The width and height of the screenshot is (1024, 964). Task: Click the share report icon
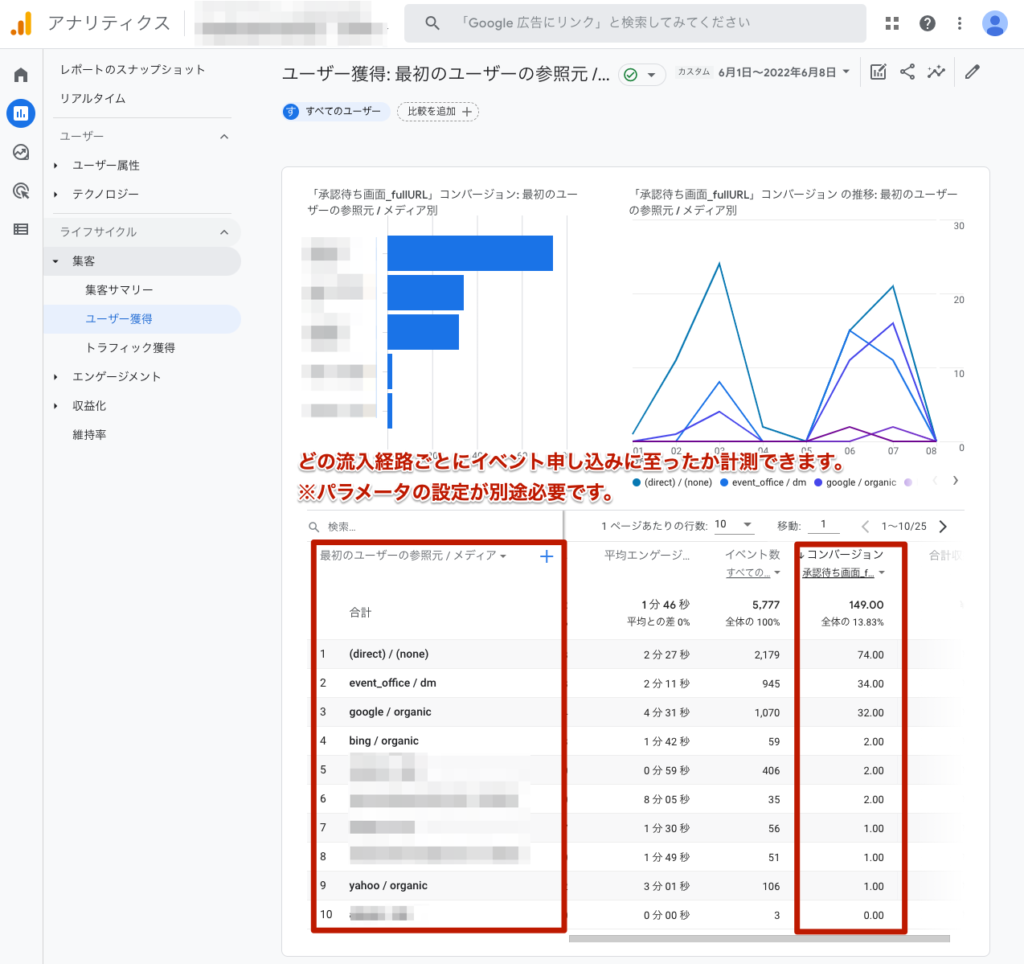(x=907, y=72)
